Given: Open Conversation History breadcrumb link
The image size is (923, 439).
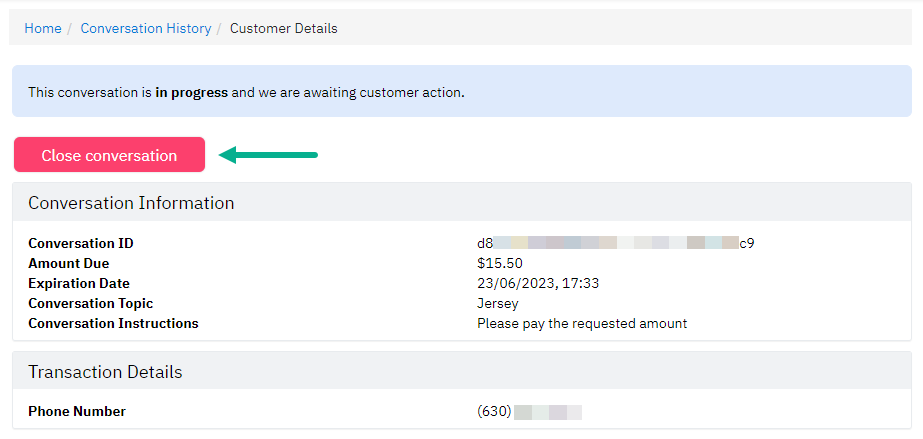Looking at the screenshot, I should pyautogui.click(x=145, y=28).
